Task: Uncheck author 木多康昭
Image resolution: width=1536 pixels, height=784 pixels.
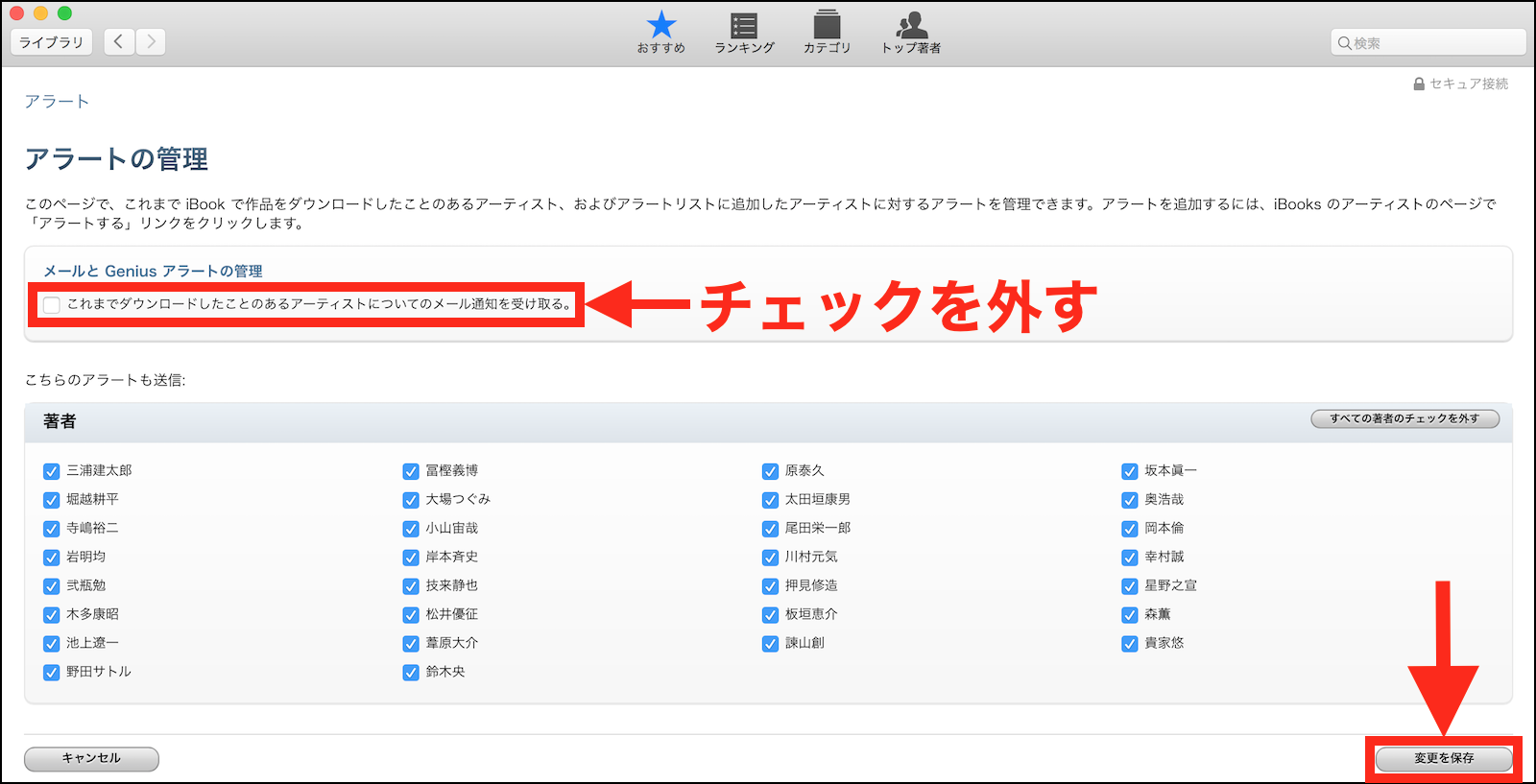Action: click(x=52, y=615)
